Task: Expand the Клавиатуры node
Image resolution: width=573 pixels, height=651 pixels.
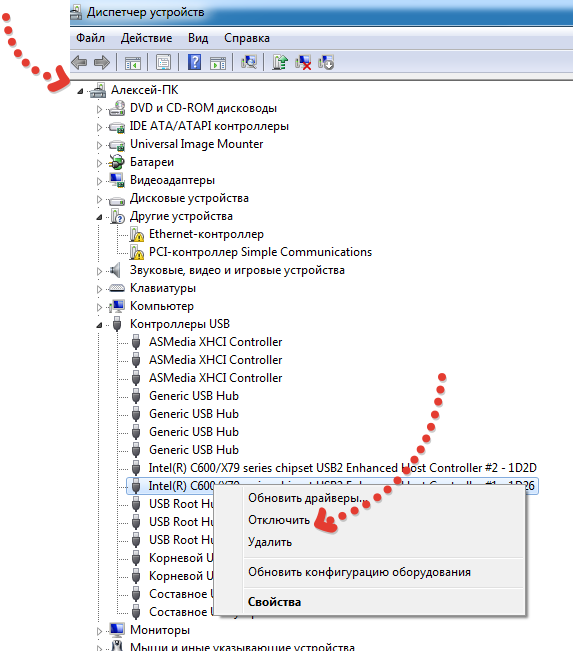Action: (x=99, y=289)
